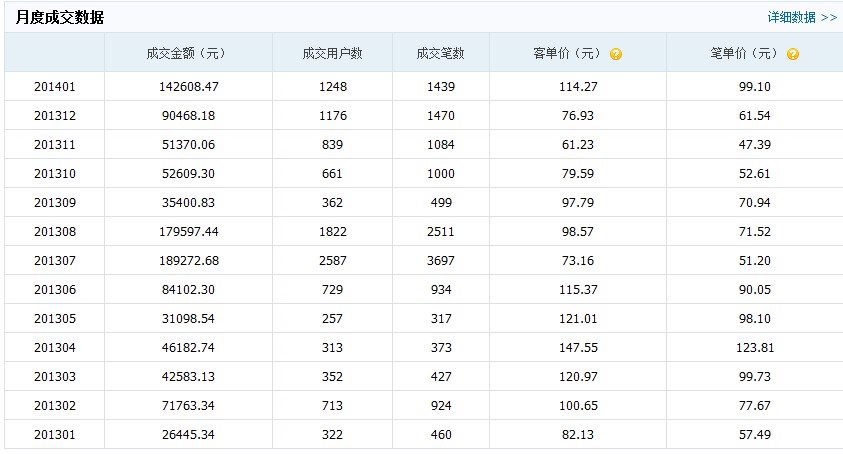843x454 pixels.
Task: Select the 成交用户数 column header
Action: [332, 54]
